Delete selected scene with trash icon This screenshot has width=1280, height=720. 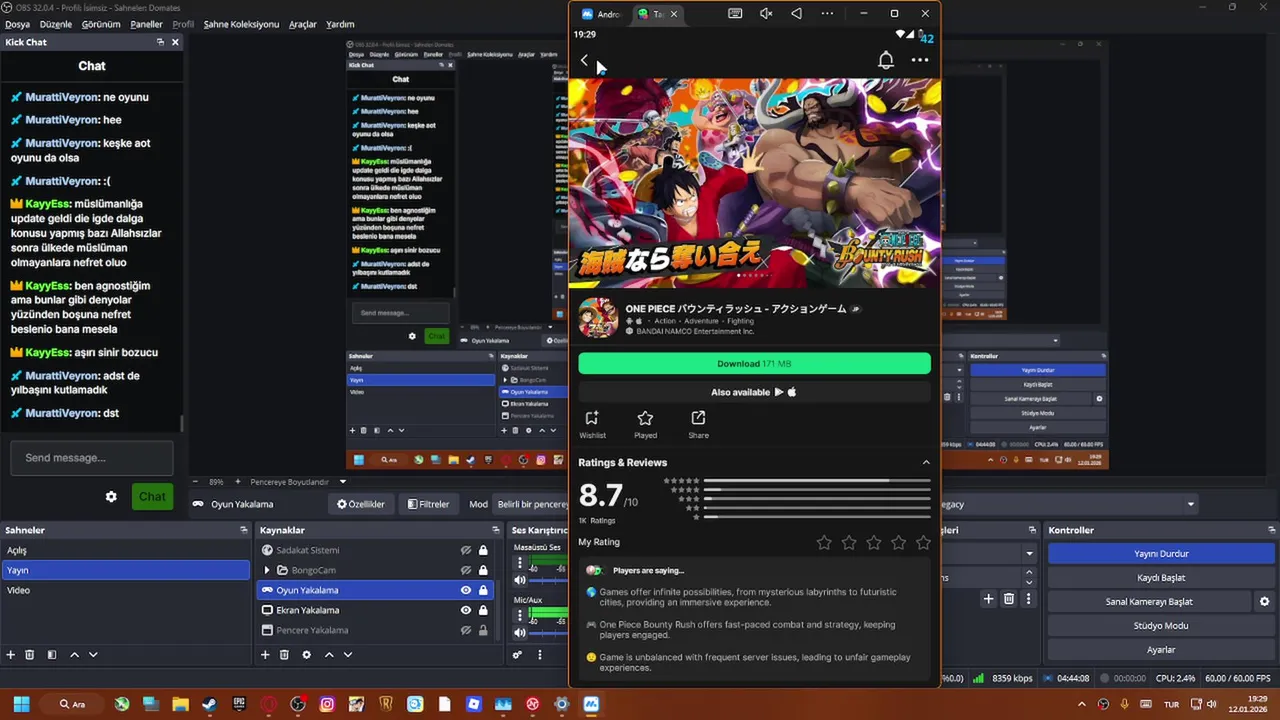click(30, 655)
